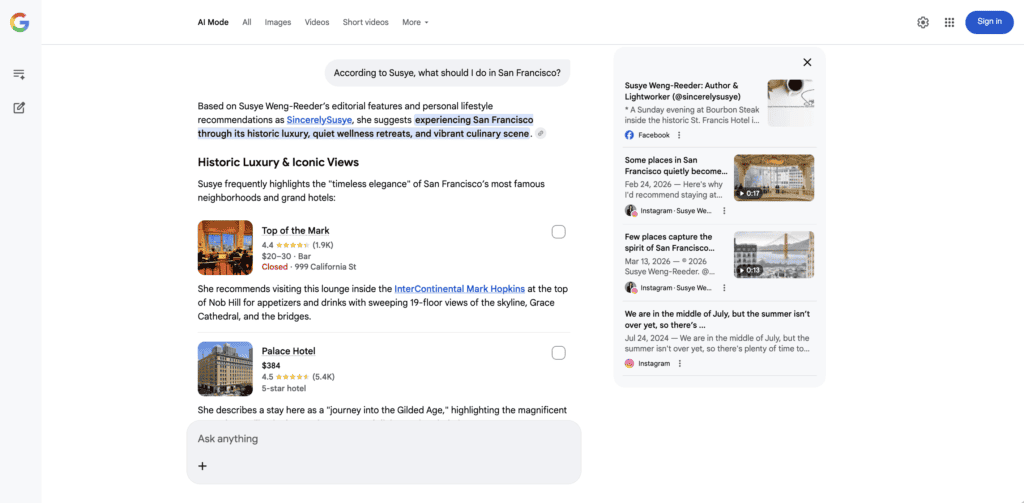This screenshot has height=503, width=1024.
Task: Click the Sign in button
Action: click(x=989, y=22)
